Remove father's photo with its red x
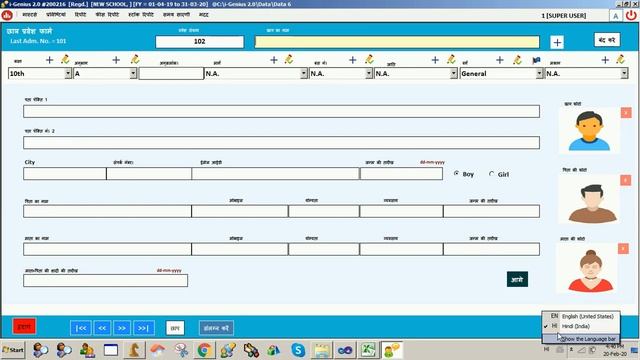Image resolution: width=640 pixels, height=360 pixels. coord(625,180)
